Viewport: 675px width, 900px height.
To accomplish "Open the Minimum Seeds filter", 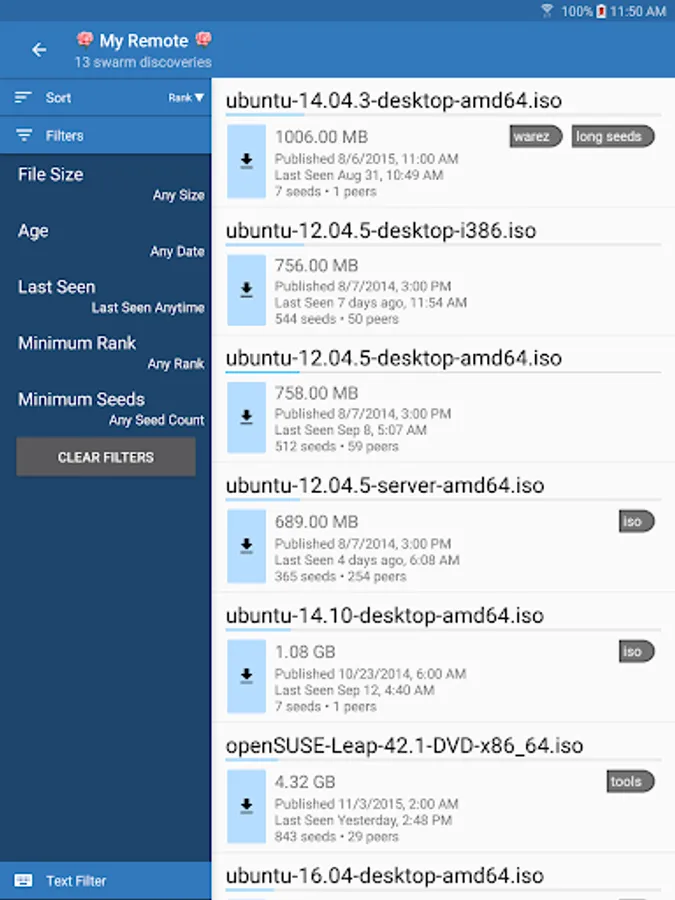I will coord(106,409).
